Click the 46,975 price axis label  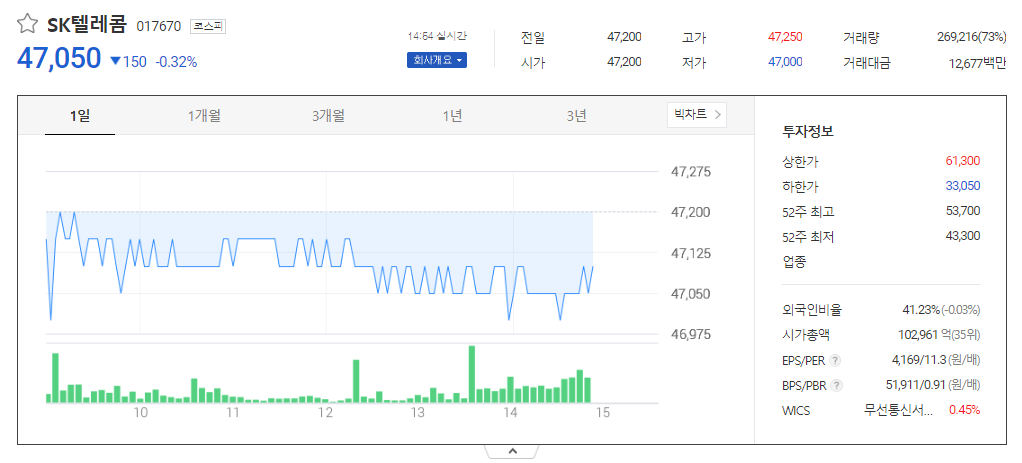(692, 335)
